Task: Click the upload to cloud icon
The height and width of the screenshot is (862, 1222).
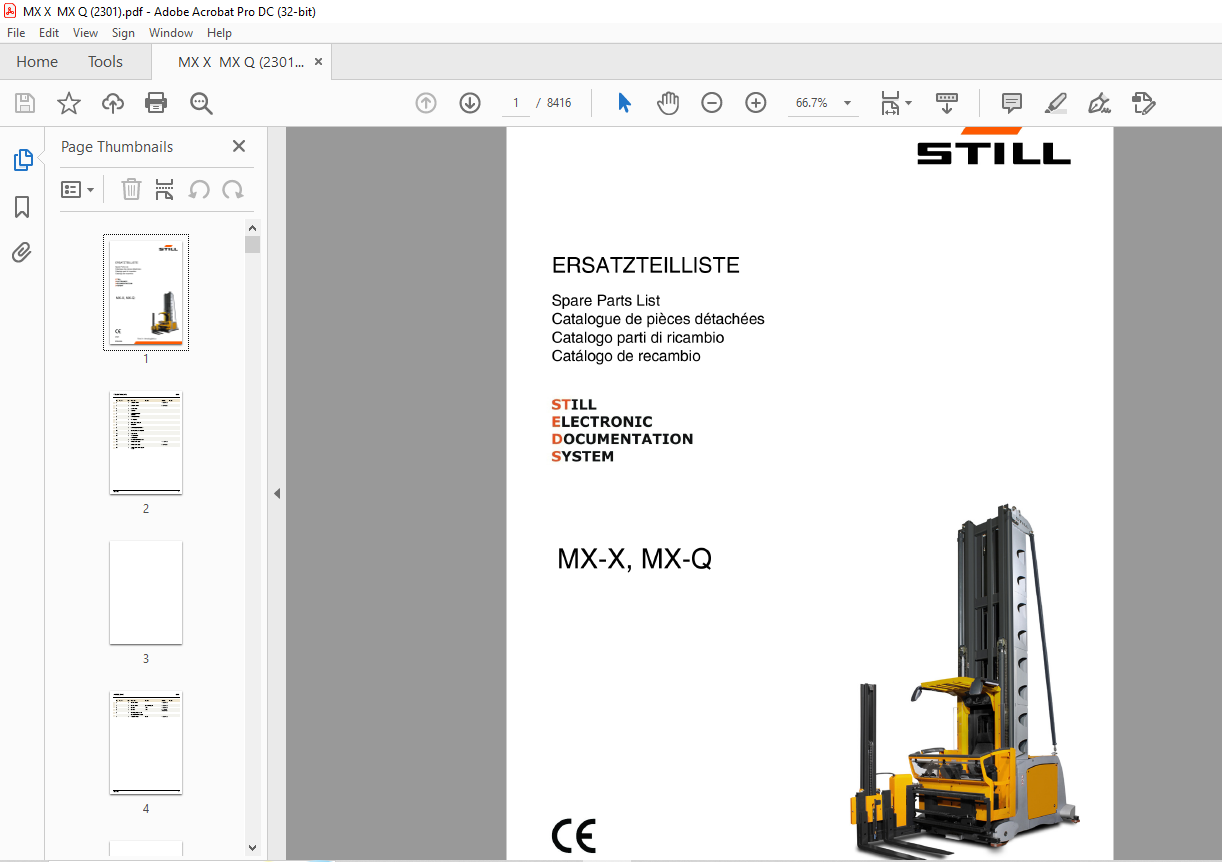Action: [x=113, y=103]
